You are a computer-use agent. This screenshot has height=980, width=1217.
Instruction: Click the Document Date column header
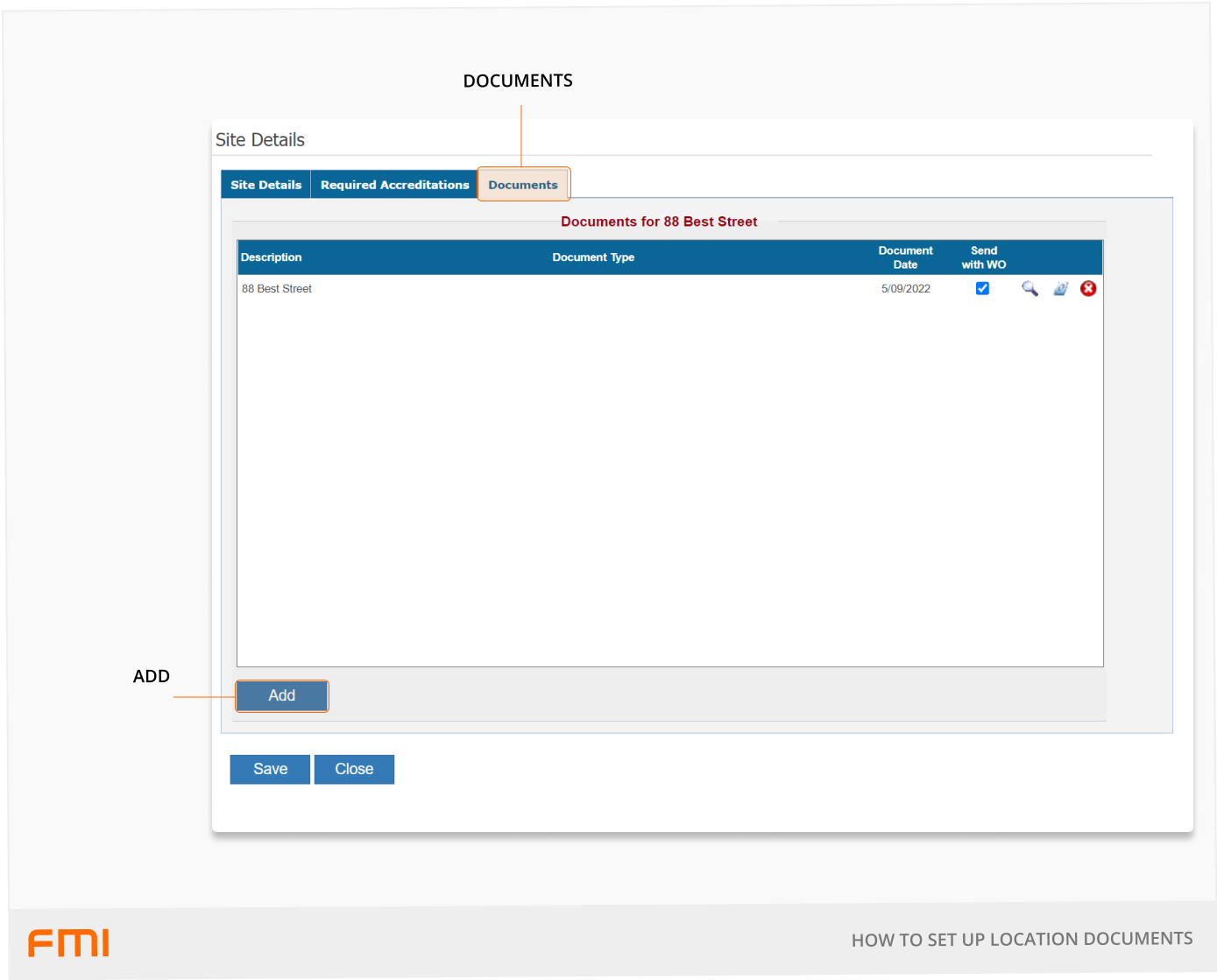coord(905,257)
